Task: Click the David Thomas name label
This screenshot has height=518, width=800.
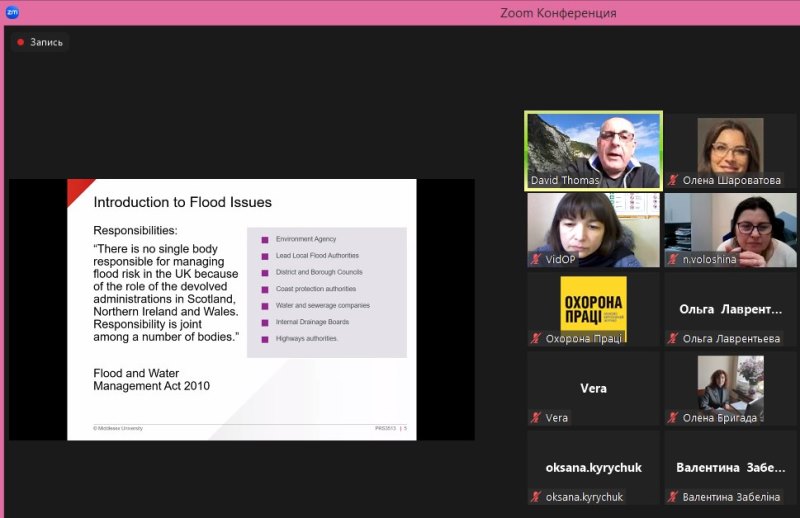Action: point(565,180)
